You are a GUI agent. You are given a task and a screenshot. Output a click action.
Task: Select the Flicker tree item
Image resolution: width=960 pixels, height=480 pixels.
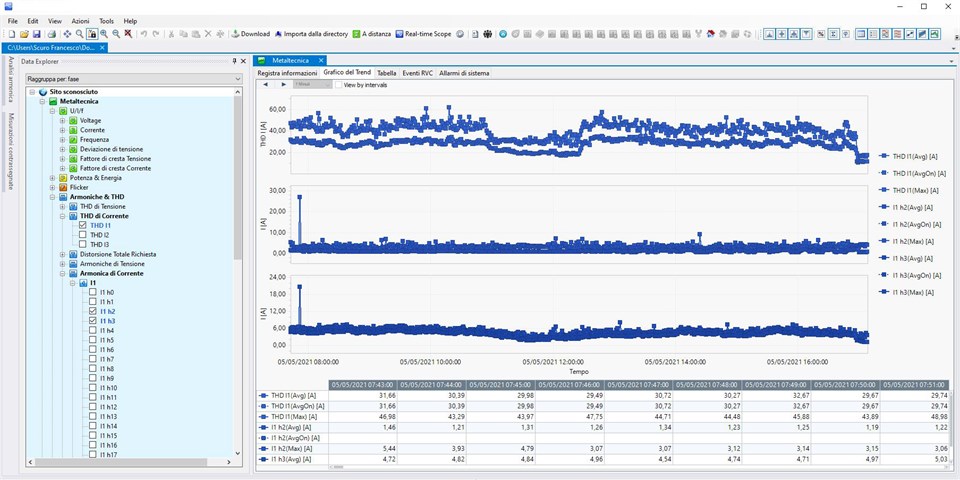pyautogui.click(x=79, y=187)
